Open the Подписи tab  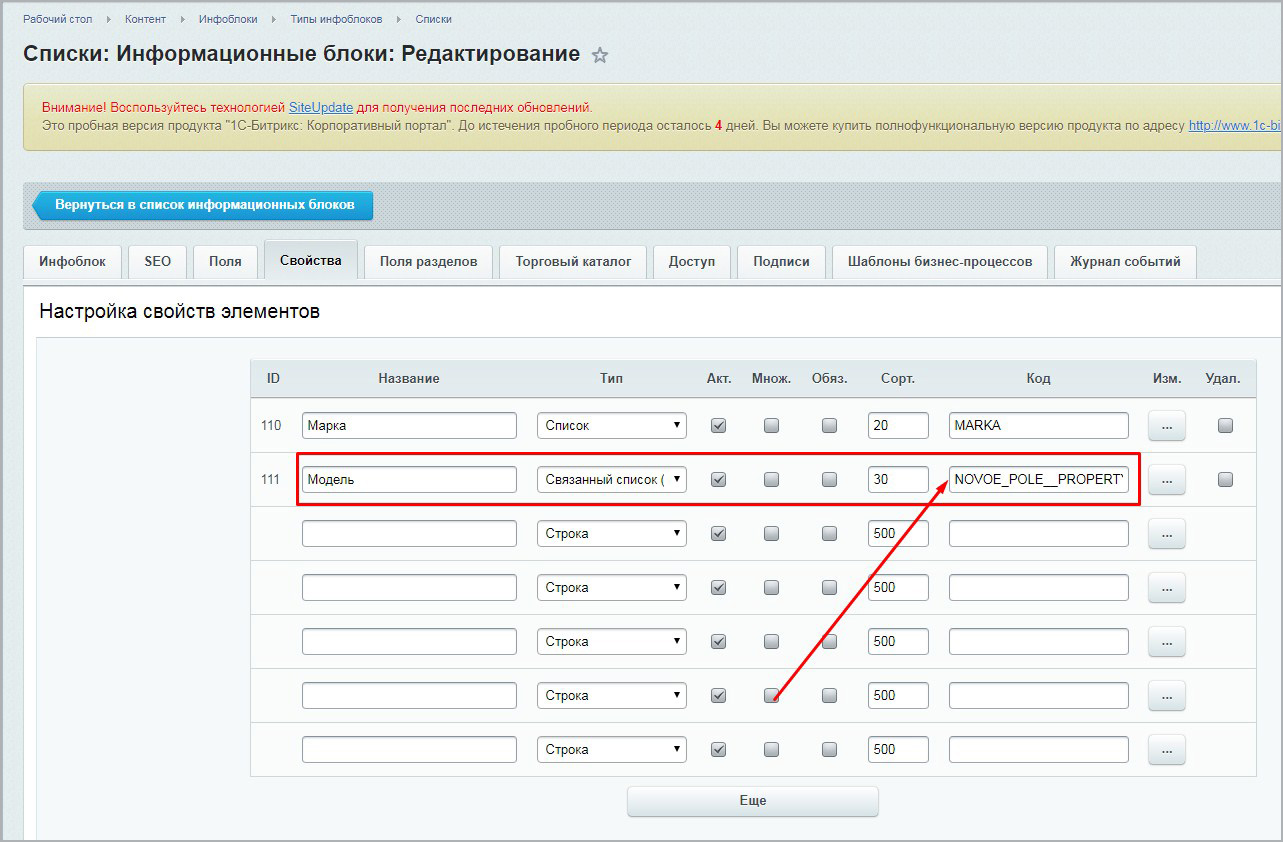[781, 262]
